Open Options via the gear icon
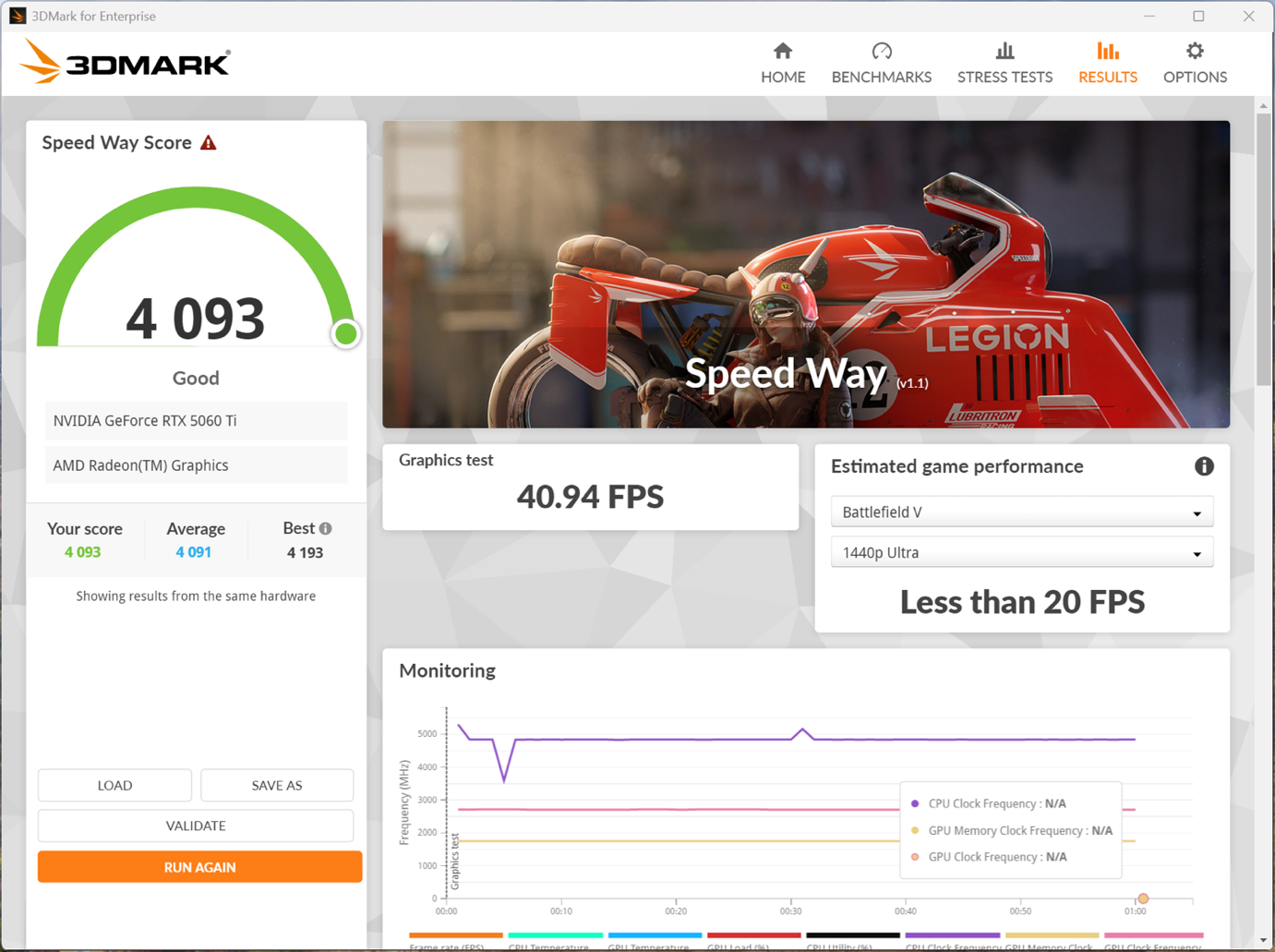 [1195, 51]
